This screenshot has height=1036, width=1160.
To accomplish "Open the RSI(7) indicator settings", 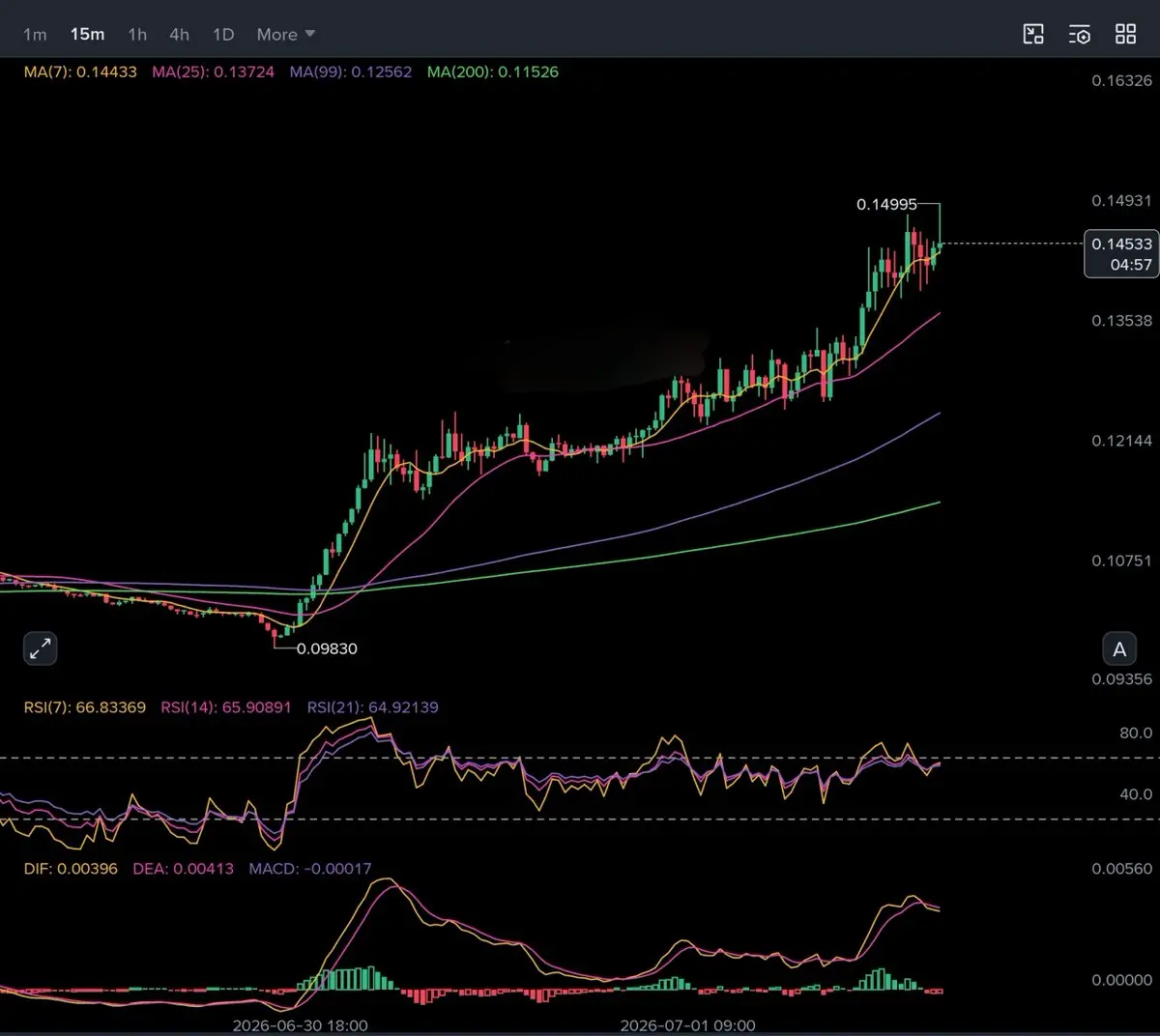I will pyautogui.click(x=85, y=707).
